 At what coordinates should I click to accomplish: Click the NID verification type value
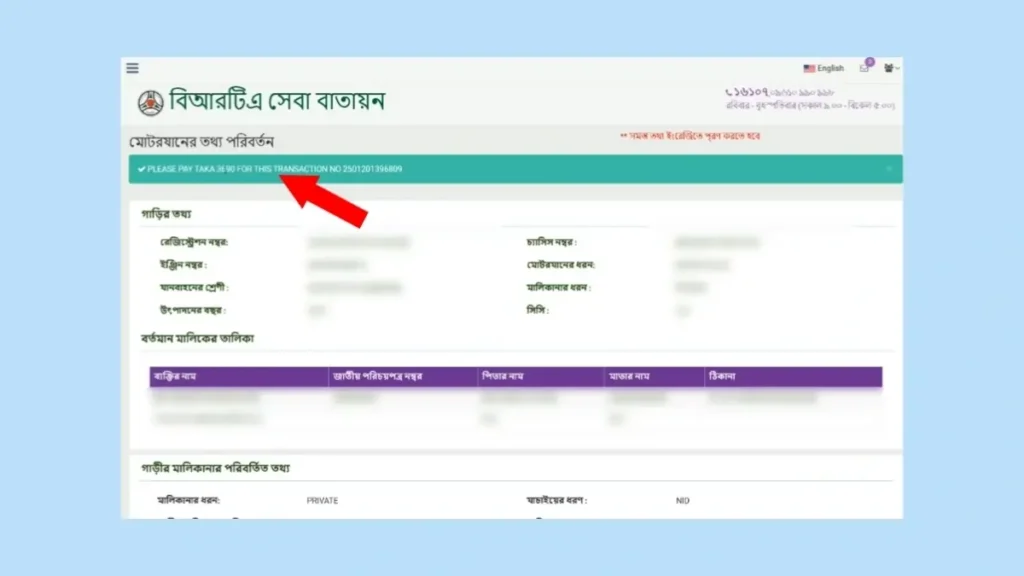point(682,500)
